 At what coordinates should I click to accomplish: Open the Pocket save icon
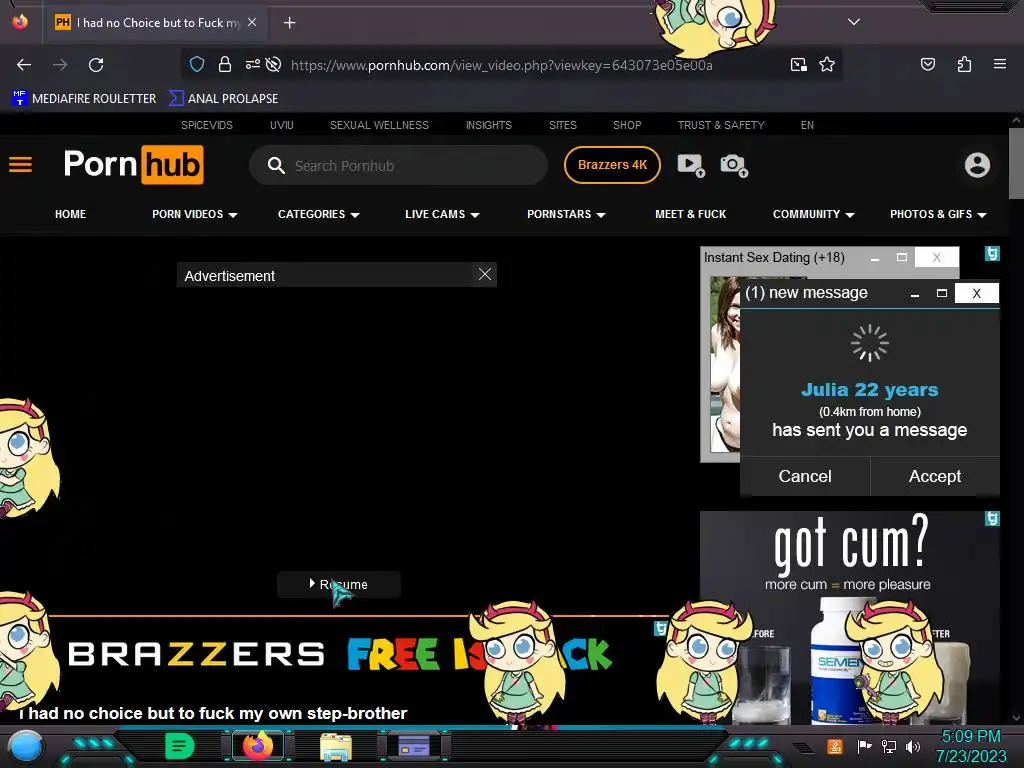(927, 64)
